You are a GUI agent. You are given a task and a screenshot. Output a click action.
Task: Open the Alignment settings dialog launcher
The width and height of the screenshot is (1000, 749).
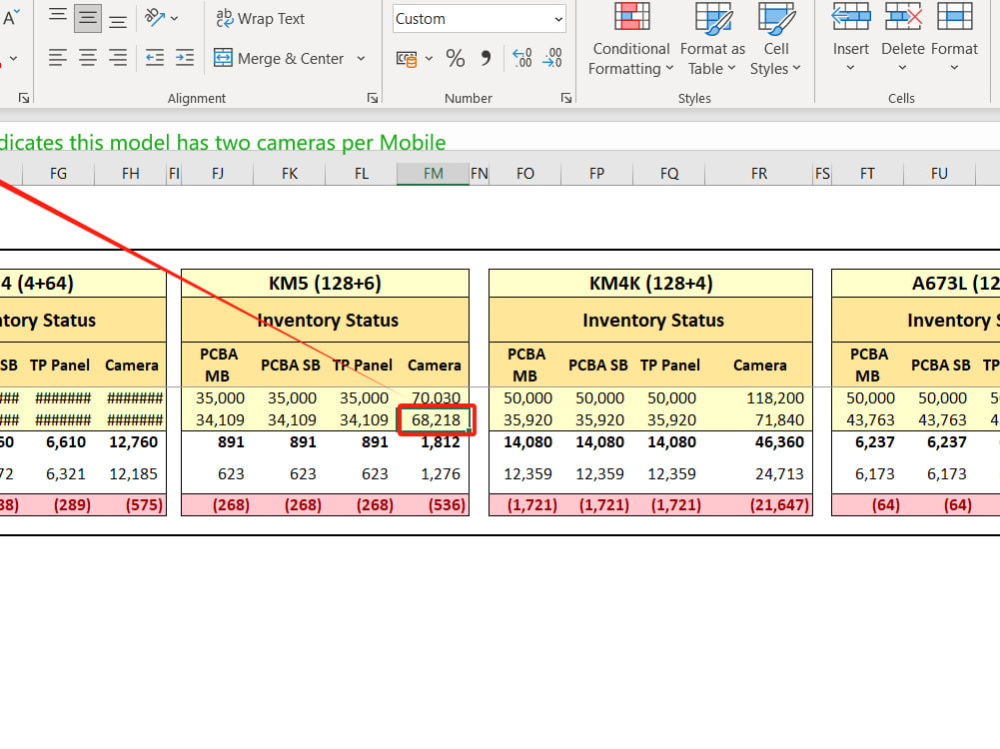pos(372,98)
